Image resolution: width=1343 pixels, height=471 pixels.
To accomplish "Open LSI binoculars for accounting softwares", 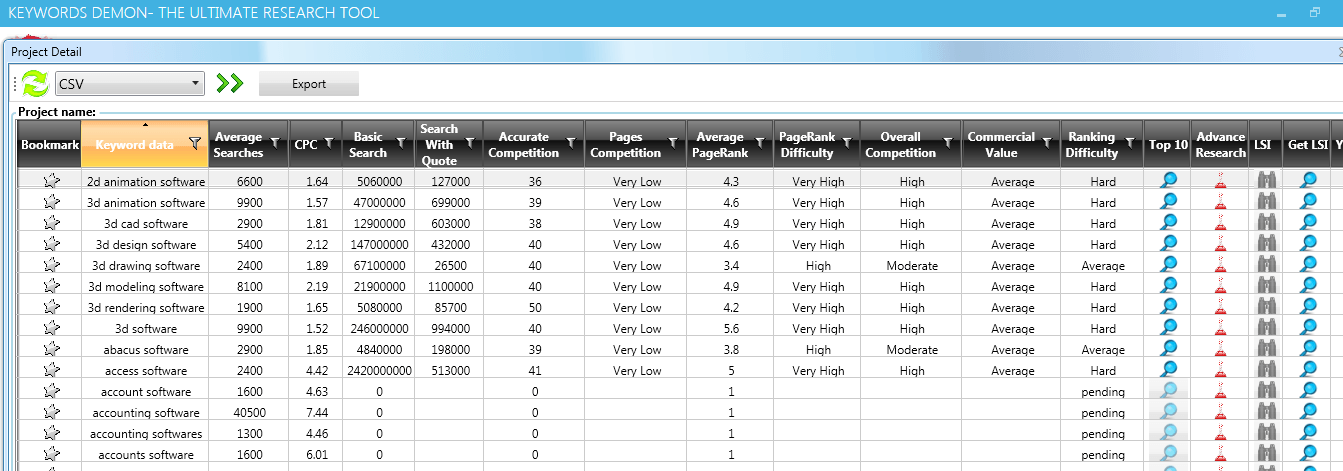I will 1266,433.
